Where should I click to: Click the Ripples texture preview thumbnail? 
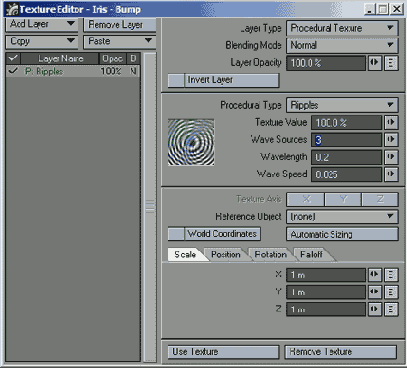click(x=191, y=142)
